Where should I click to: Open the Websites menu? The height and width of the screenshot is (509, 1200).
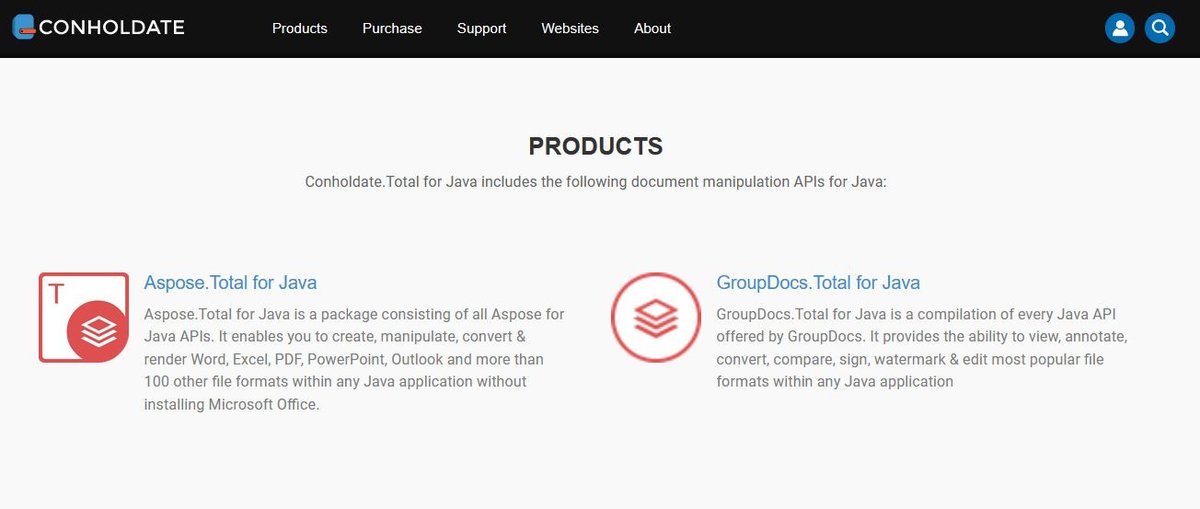[x=570, y=28]
